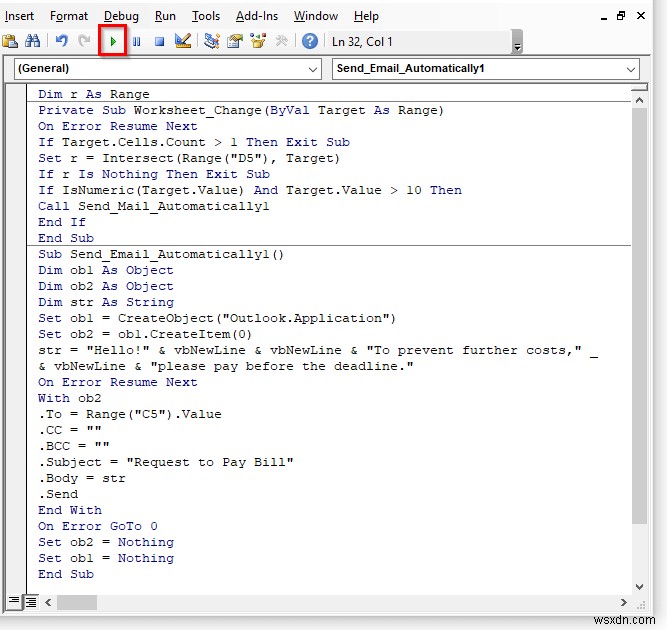Click the horizontal scrollbar left arrow
This screenshot has width=667, height=630.
pos(48,602)
